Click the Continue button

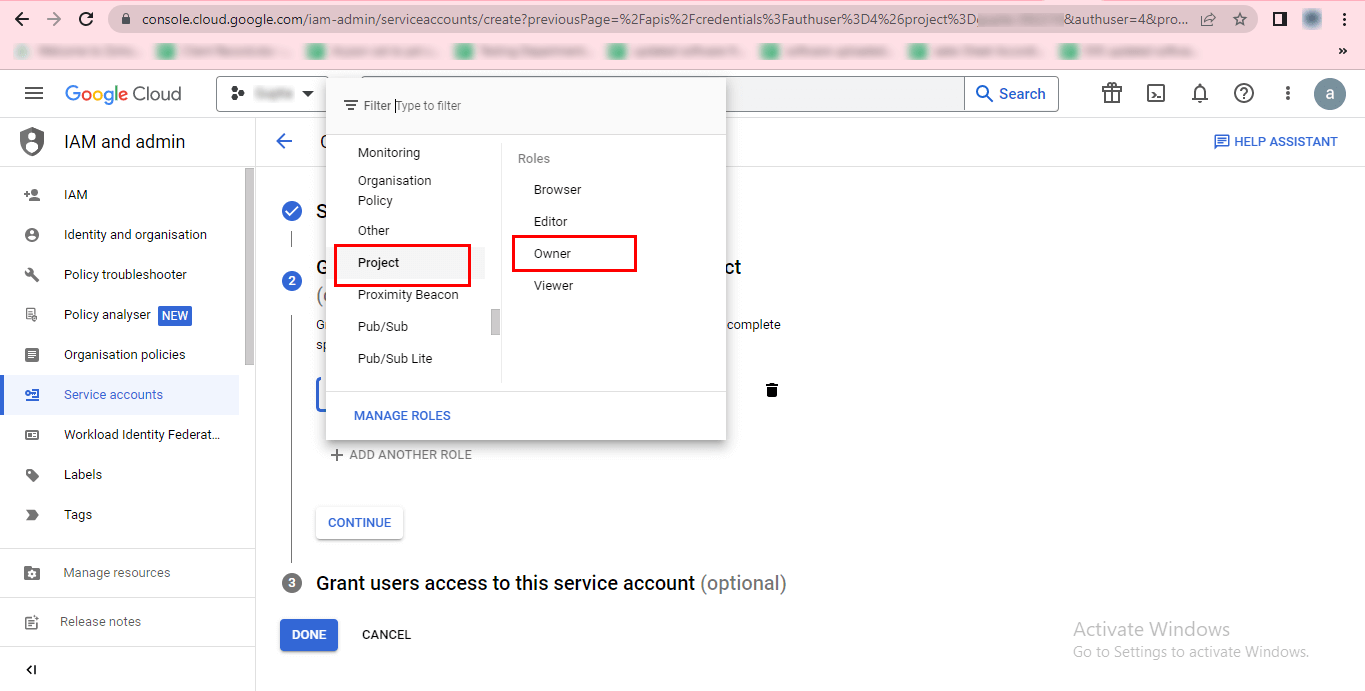(359, 523)
